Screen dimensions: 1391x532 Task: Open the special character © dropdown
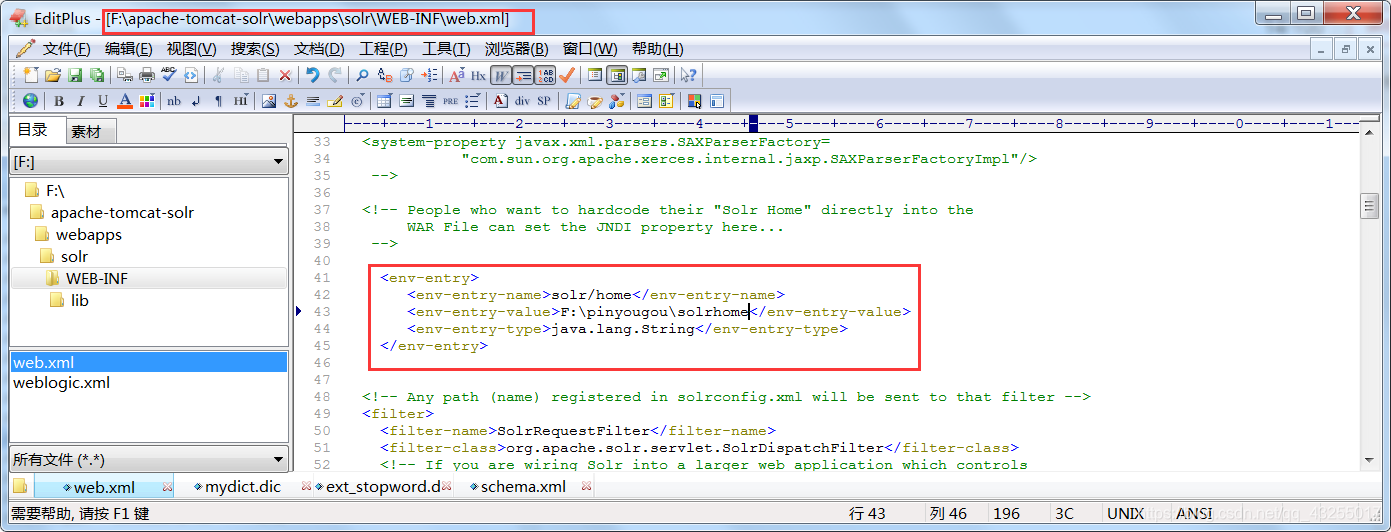(357, 101)
